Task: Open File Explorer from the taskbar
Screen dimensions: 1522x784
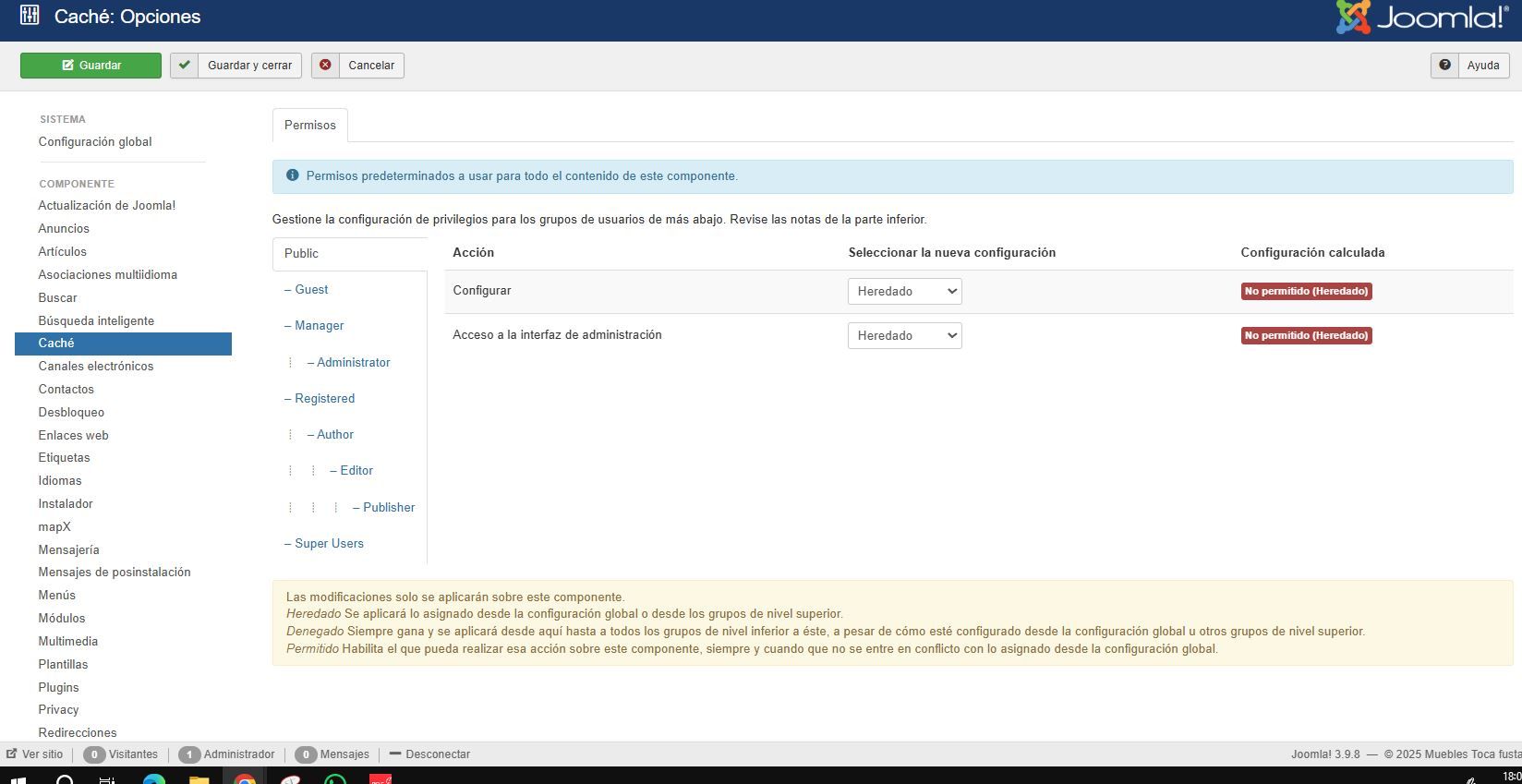Action: point(199,778)
